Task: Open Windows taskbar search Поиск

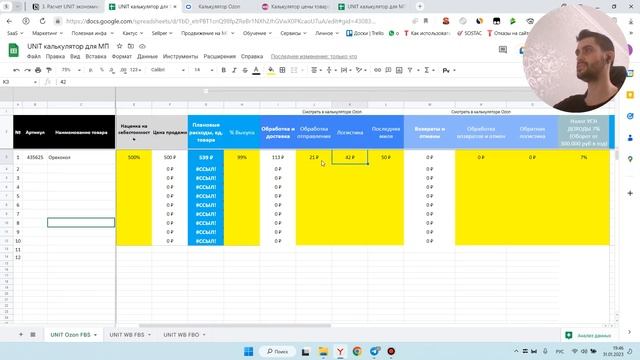Action: point(278,351)
